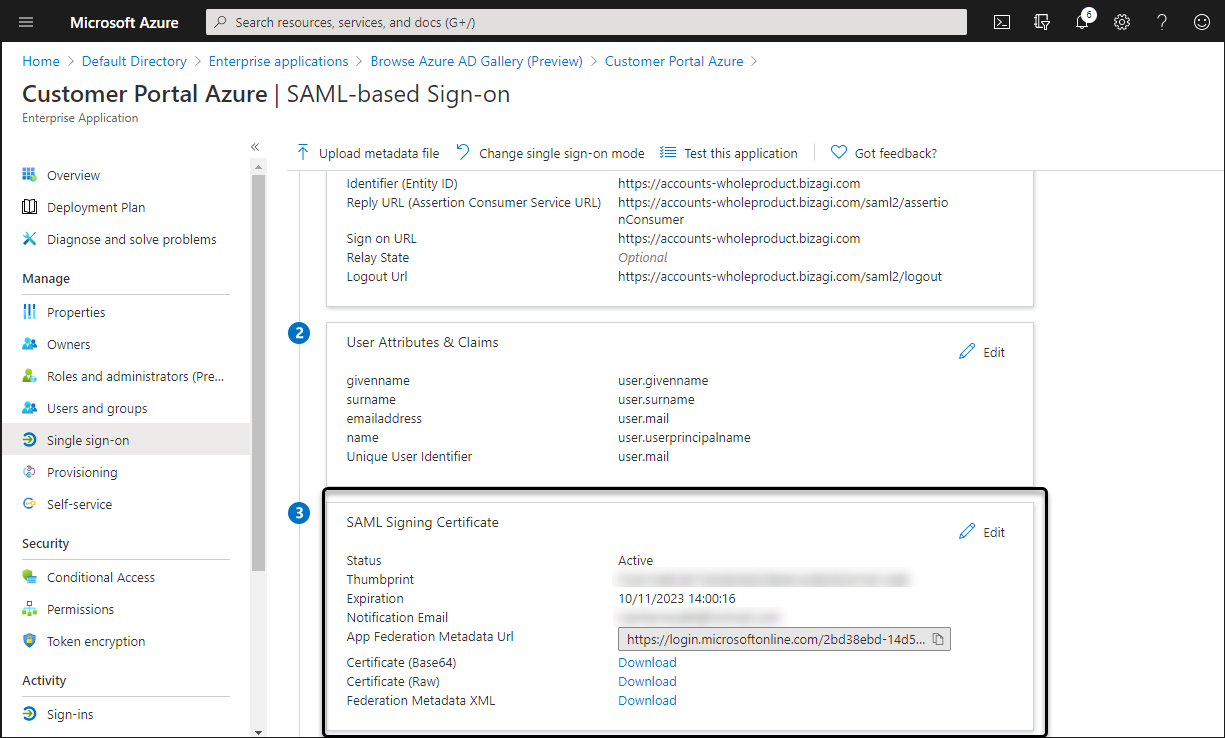1225x738 pixels.
Task: Click pencil icon in SAML Signing Certificate
Action: coord(966,532)
